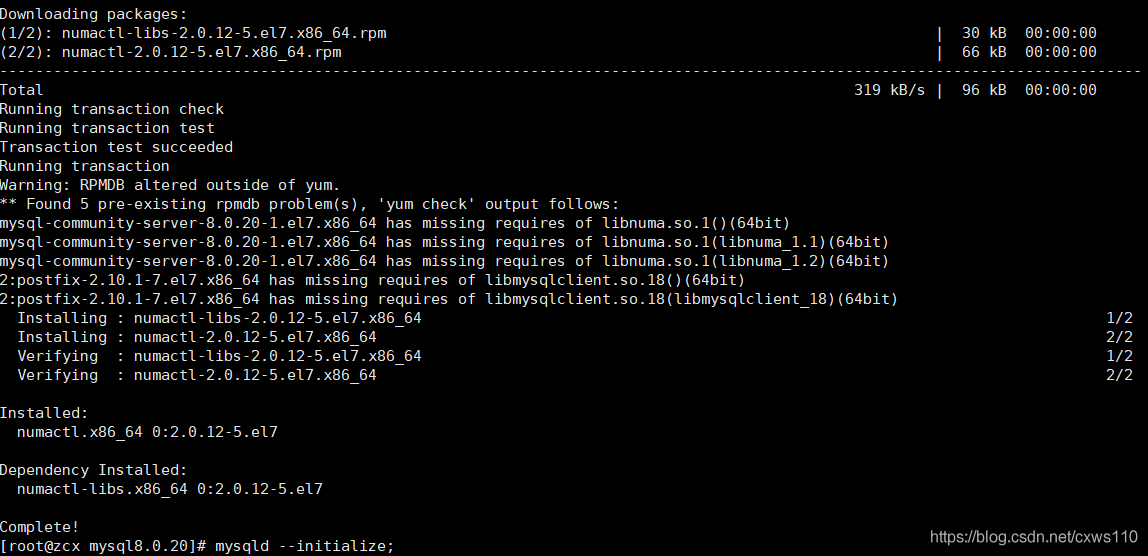Click the libnuma_1.2 missing requires line
Viewport: 1148px width, 556px height.
444,261
